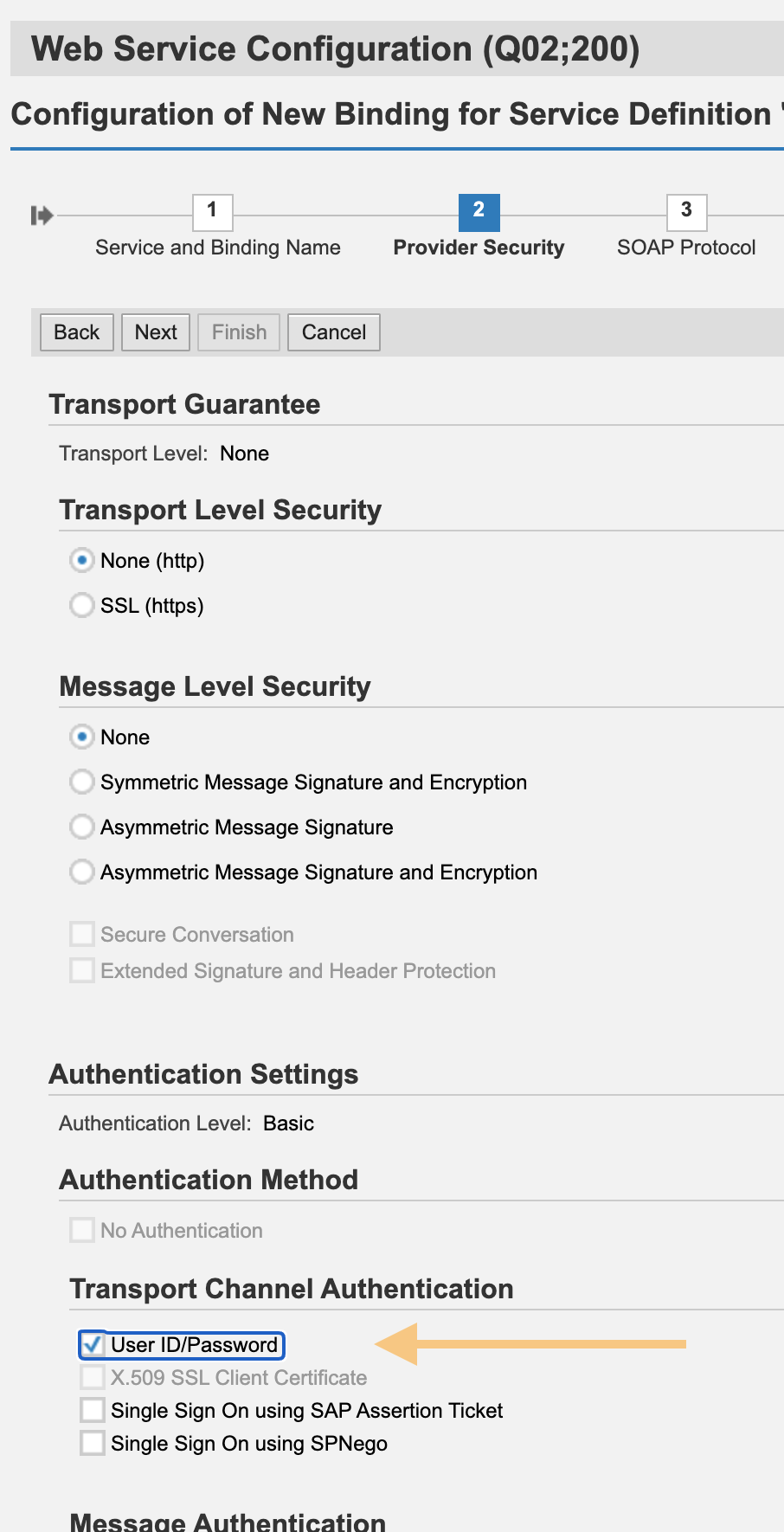Choose Symmetric Message Signature and Encryption

point(82,782)
